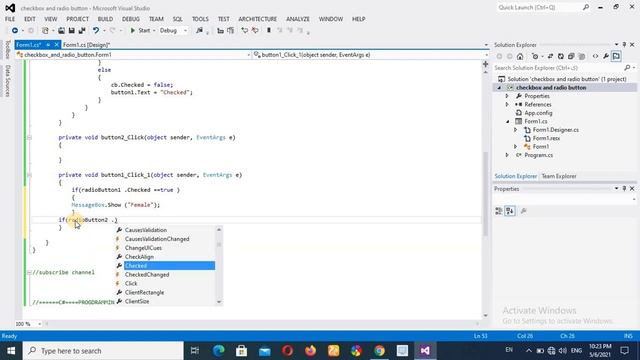640x360 pixels.
Task: Open Windows Start menu
Action: 11,351
